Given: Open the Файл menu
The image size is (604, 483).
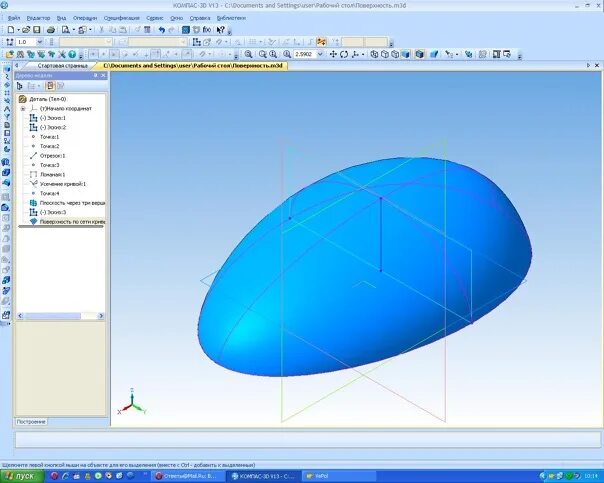Looking at the screenshot, I should tap(14, 18).
